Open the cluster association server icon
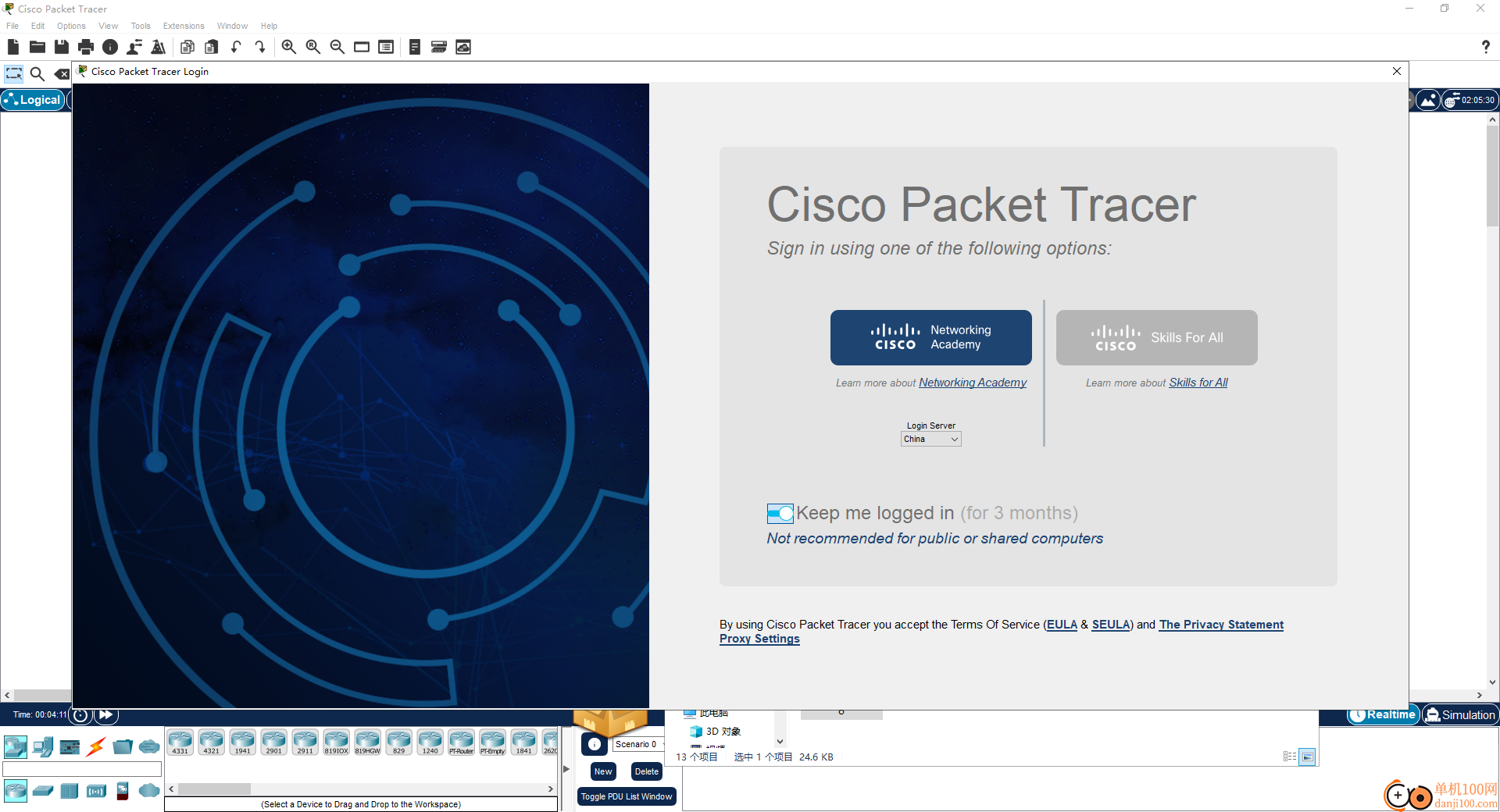This screenshot has height=812, width=1500. (x=439, y=47)
